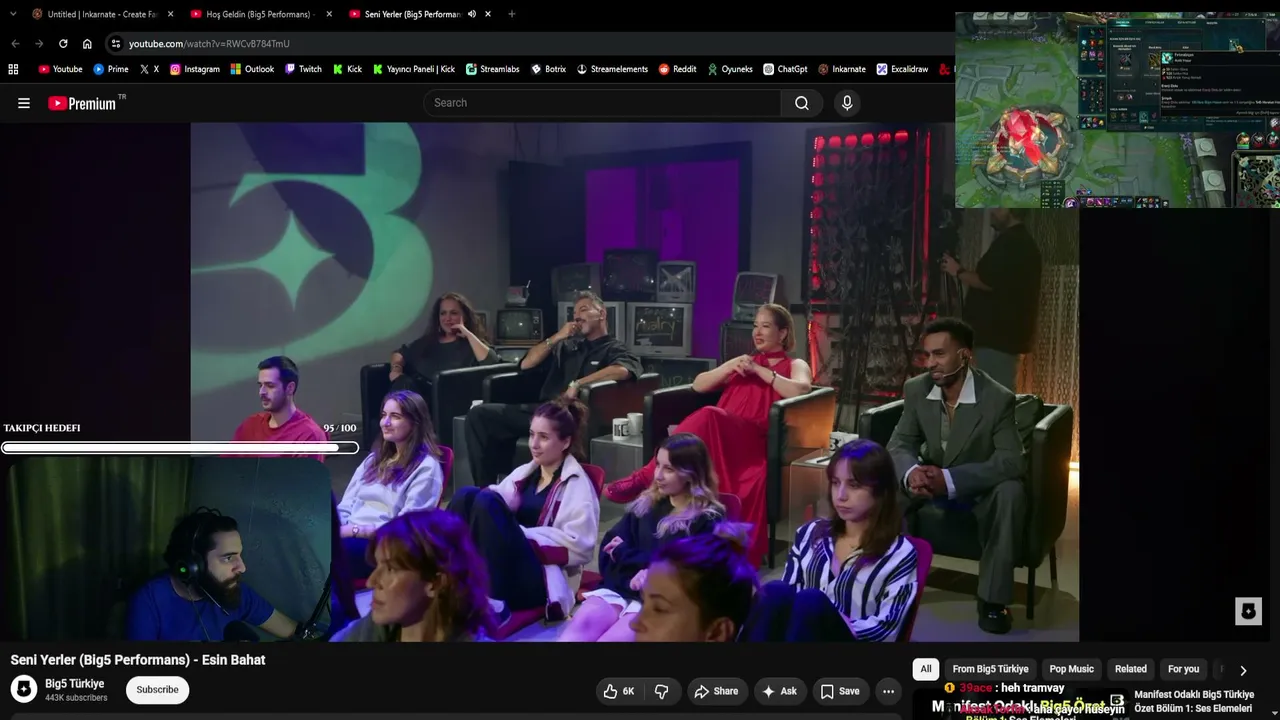Viewport: 1280px width, 720px height.
Task: Open the Streamlabs bookmark
Action: [x=492, y=69]
